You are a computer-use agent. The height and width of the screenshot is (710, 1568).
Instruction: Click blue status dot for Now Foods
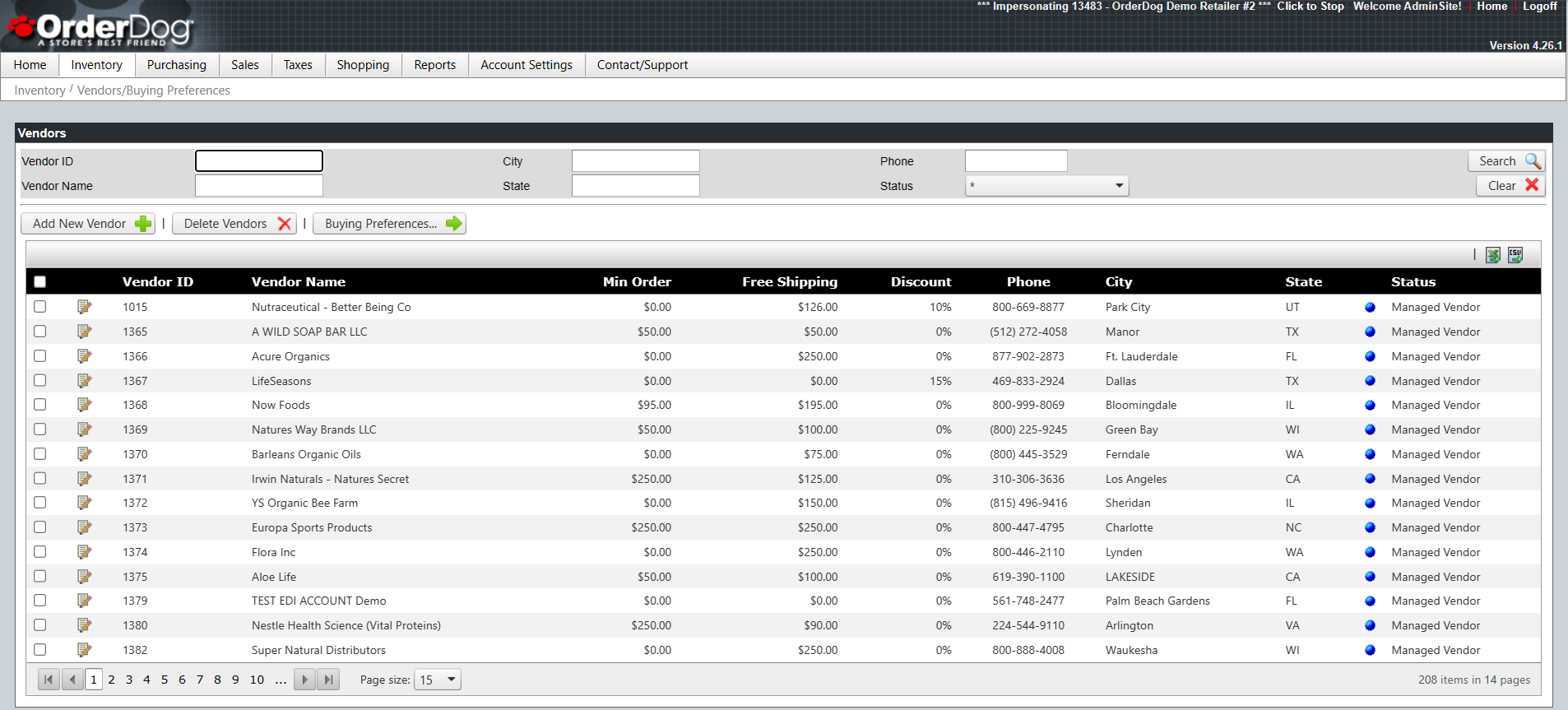1370,405
